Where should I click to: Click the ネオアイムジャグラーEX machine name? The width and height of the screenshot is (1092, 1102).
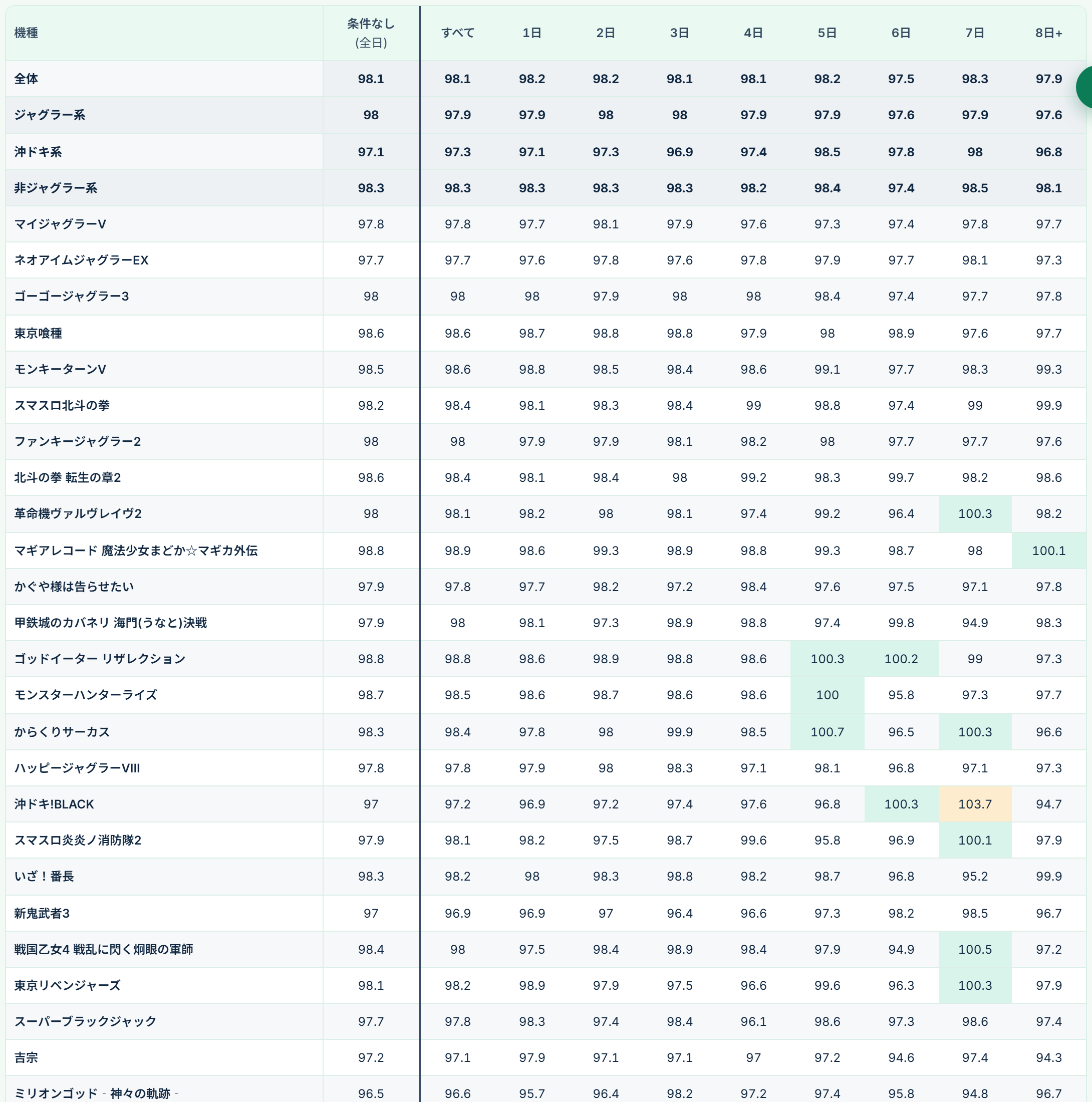tap(81, 260)
